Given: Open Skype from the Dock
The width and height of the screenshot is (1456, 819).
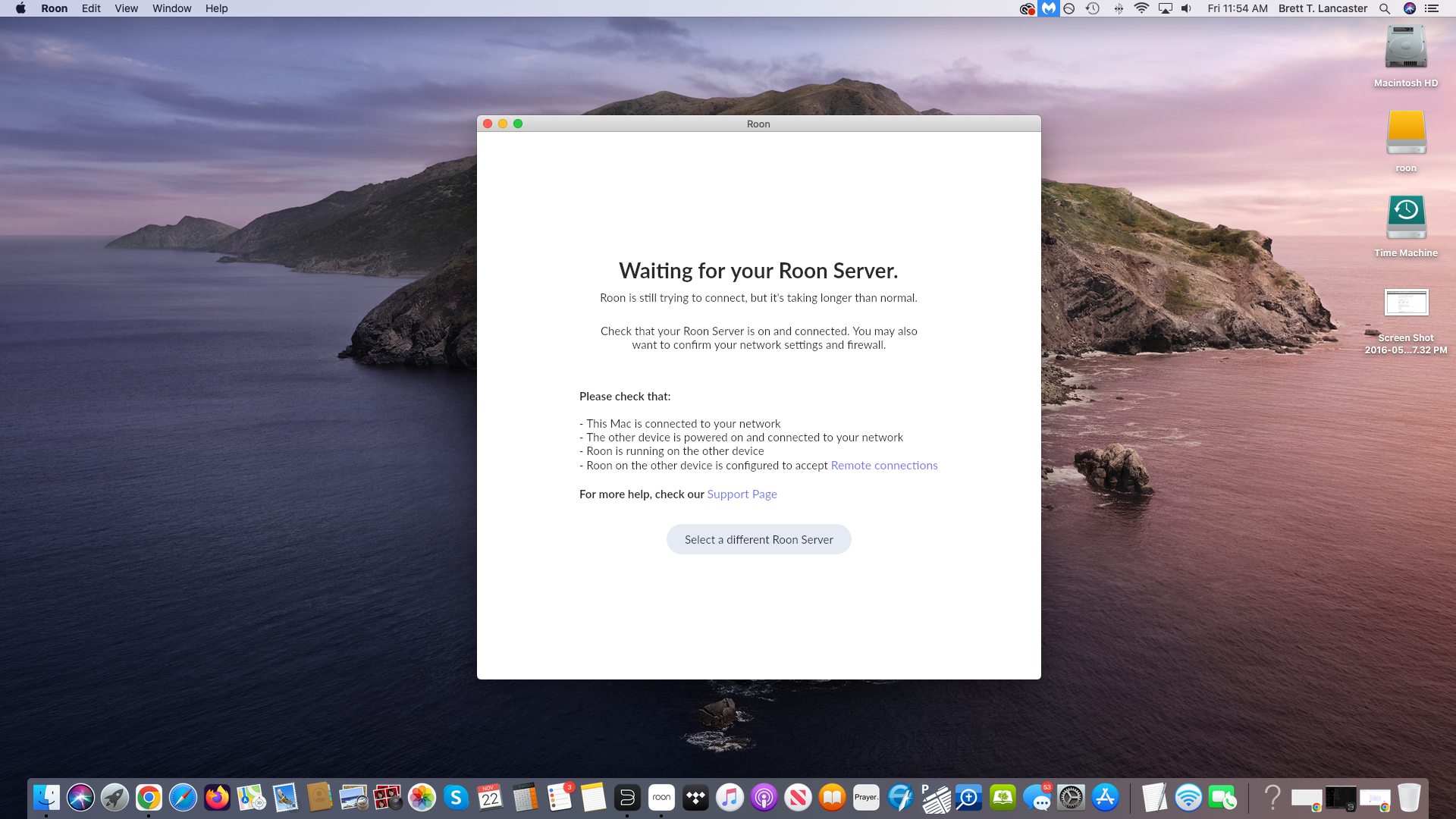Looking at the screenshot, I should pyautogui.click(x=456, y=797).
